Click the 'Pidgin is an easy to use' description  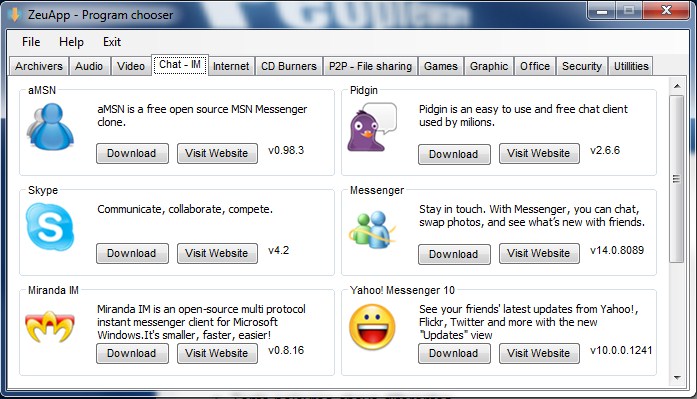[523, 116]
